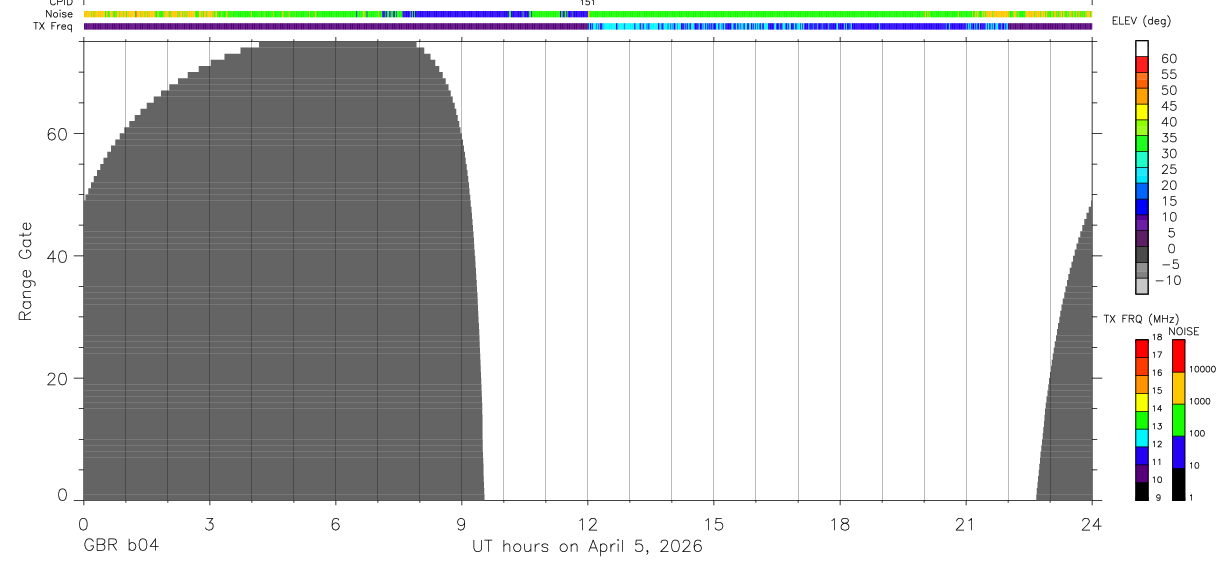Pick the yellow segment in the elevation color bar
The height and width of the screenshot is (567, 1228).
1142,111
